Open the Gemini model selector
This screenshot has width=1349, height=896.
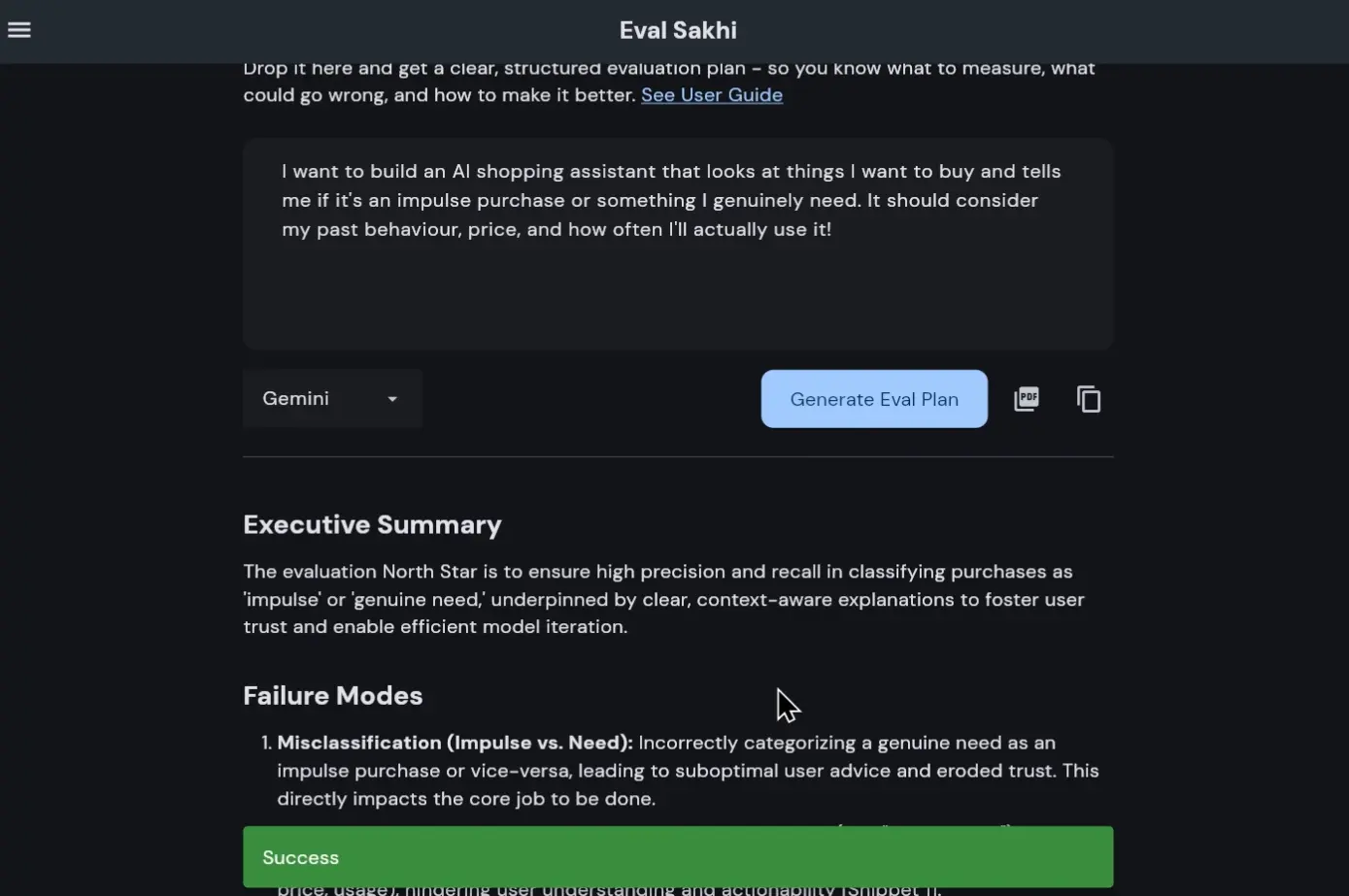click(331, 398)
